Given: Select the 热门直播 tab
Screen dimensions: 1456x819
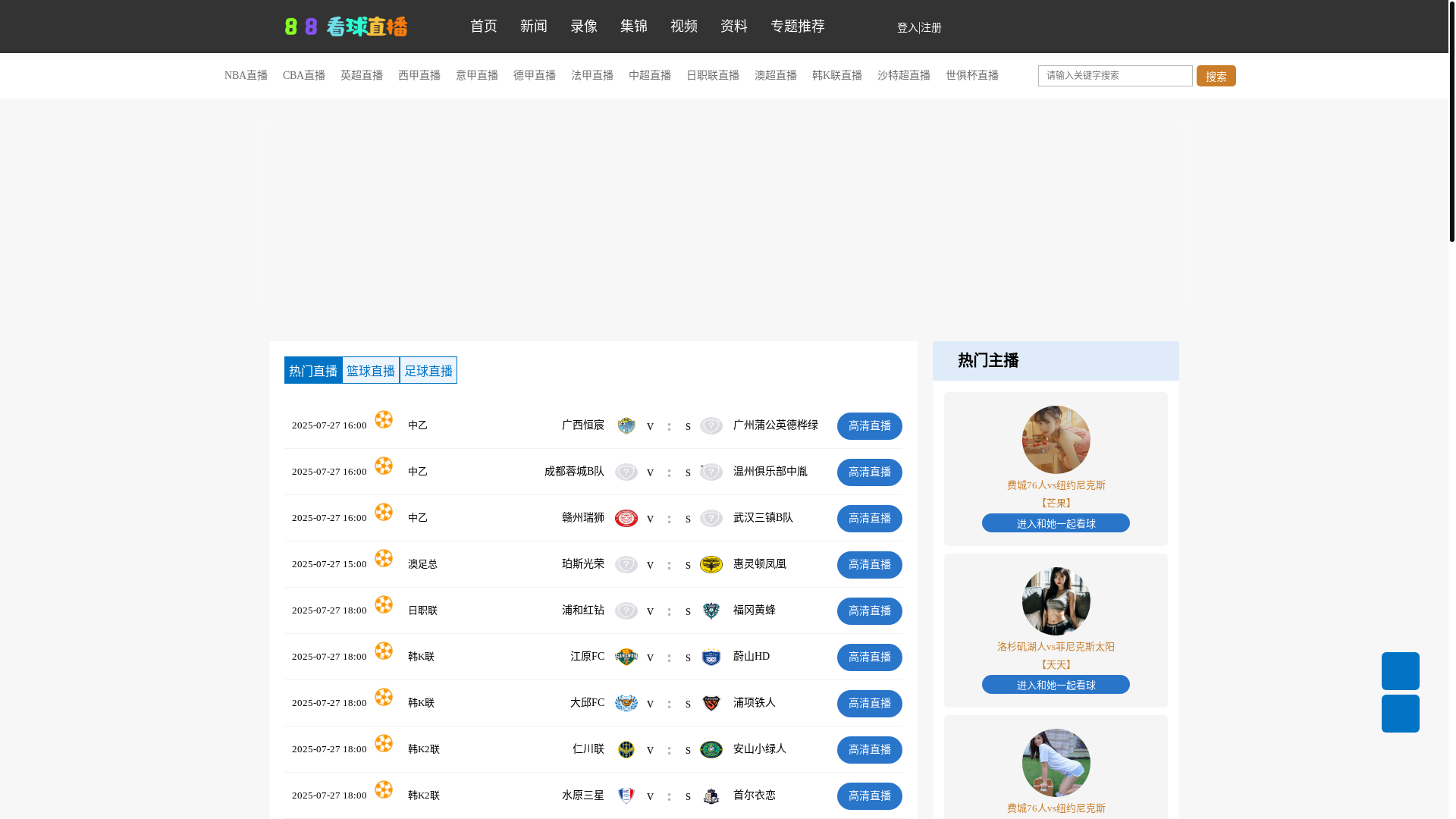Looking at the screenshot, I should click(313, 370).
